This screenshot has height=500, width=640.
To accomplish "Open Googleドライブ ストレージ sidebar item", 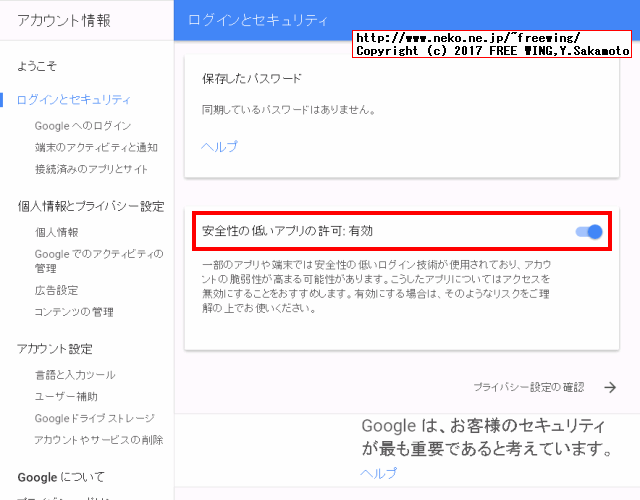I will click(95, 418).
